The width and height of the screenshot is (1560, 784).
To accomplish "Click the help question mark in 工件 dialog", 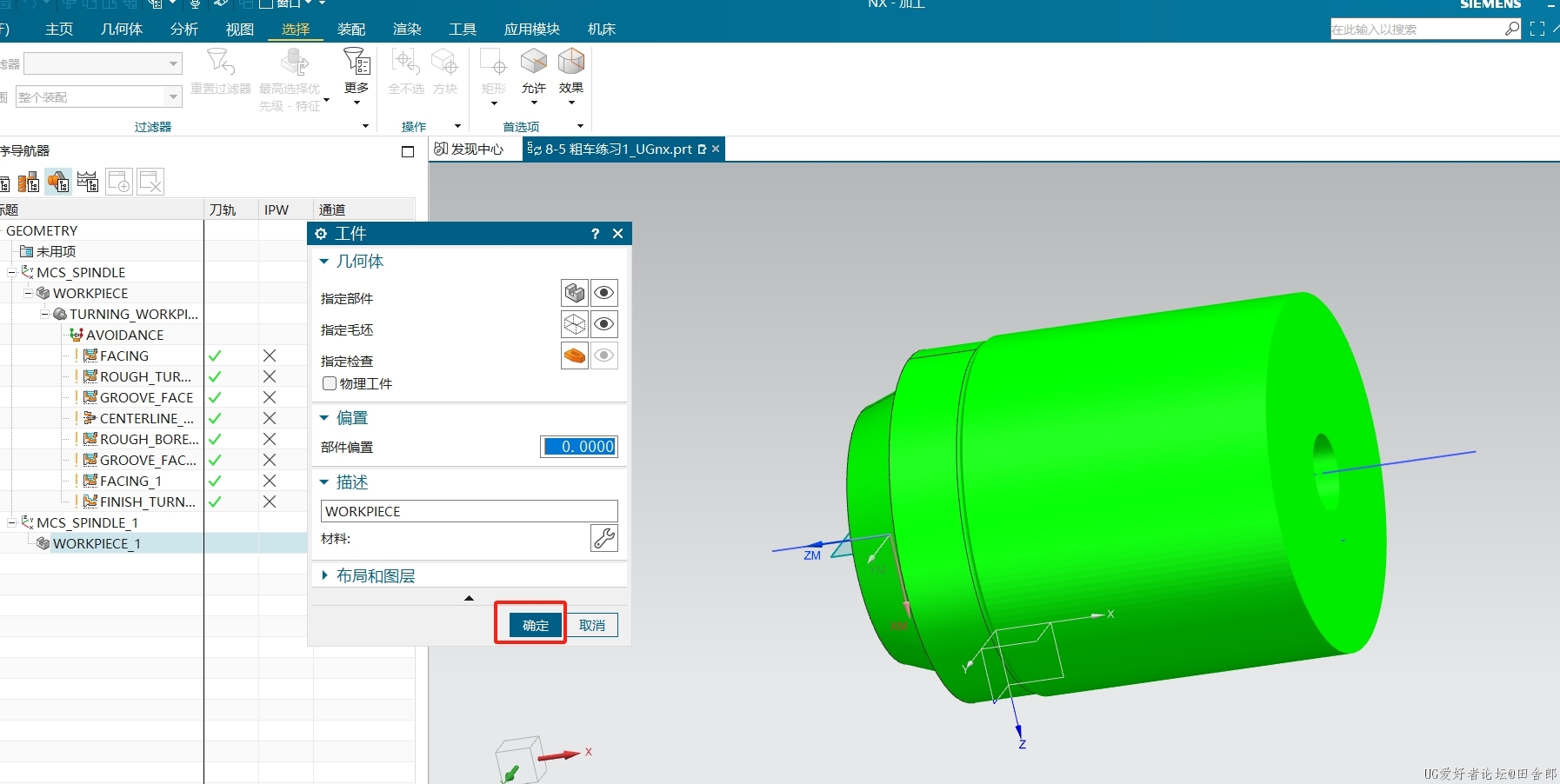I will point(595,234).
